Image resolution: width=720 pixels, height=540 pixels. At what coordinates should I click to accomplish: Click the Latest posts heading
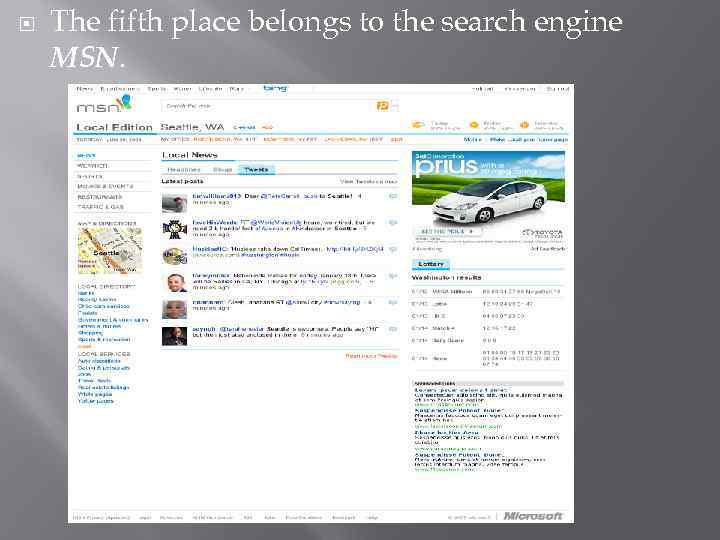point(182,181)
